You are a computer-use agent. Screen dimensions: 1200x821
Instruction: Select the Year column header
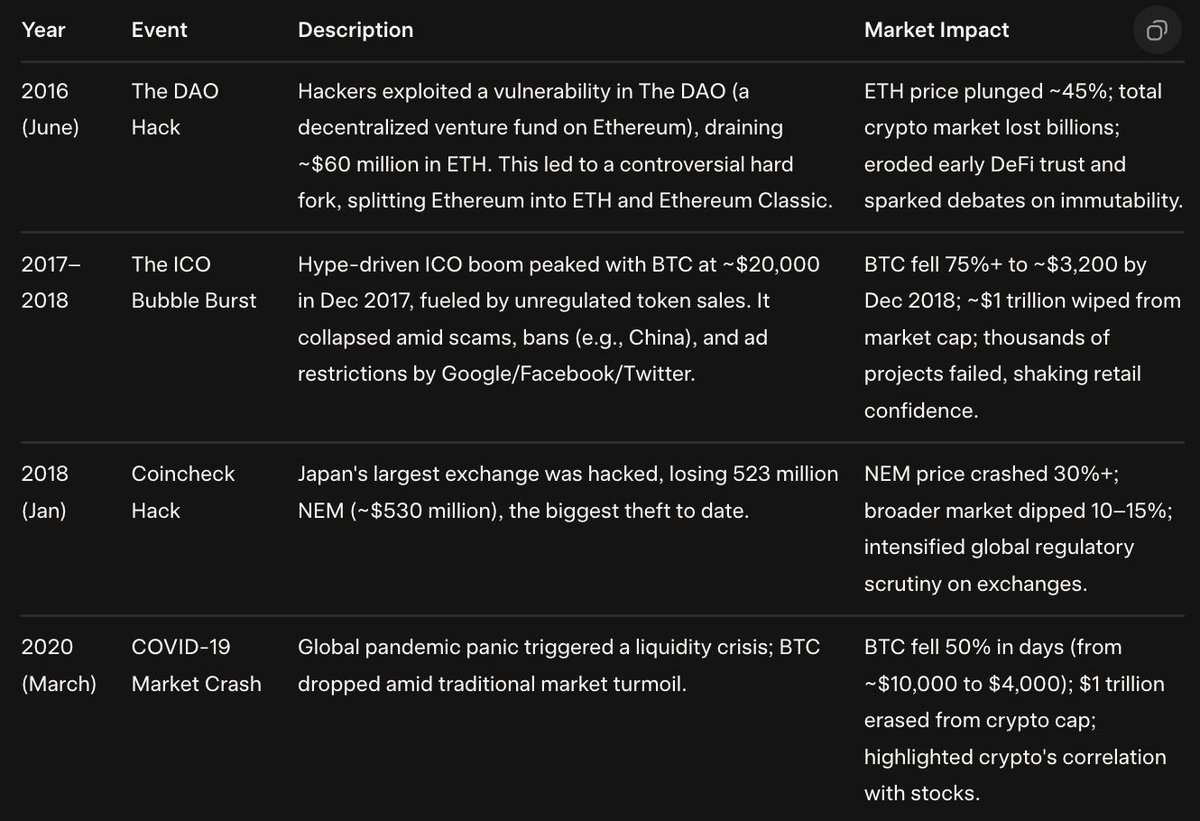pos(44,30)
